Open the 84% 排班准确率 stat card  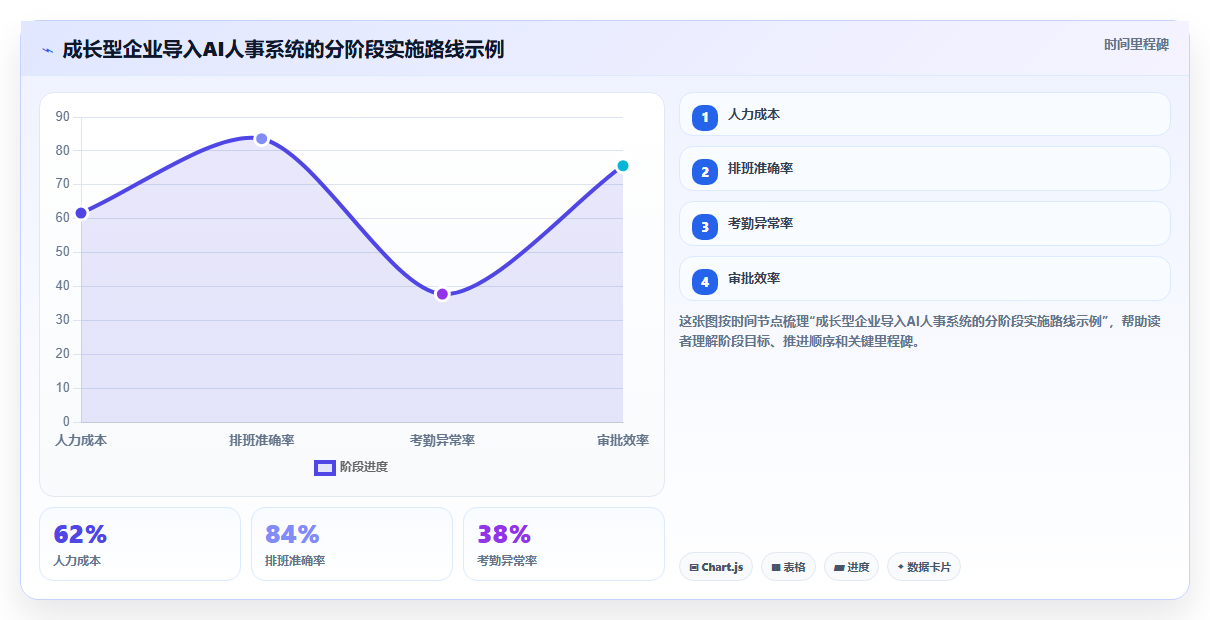point(352,544)
